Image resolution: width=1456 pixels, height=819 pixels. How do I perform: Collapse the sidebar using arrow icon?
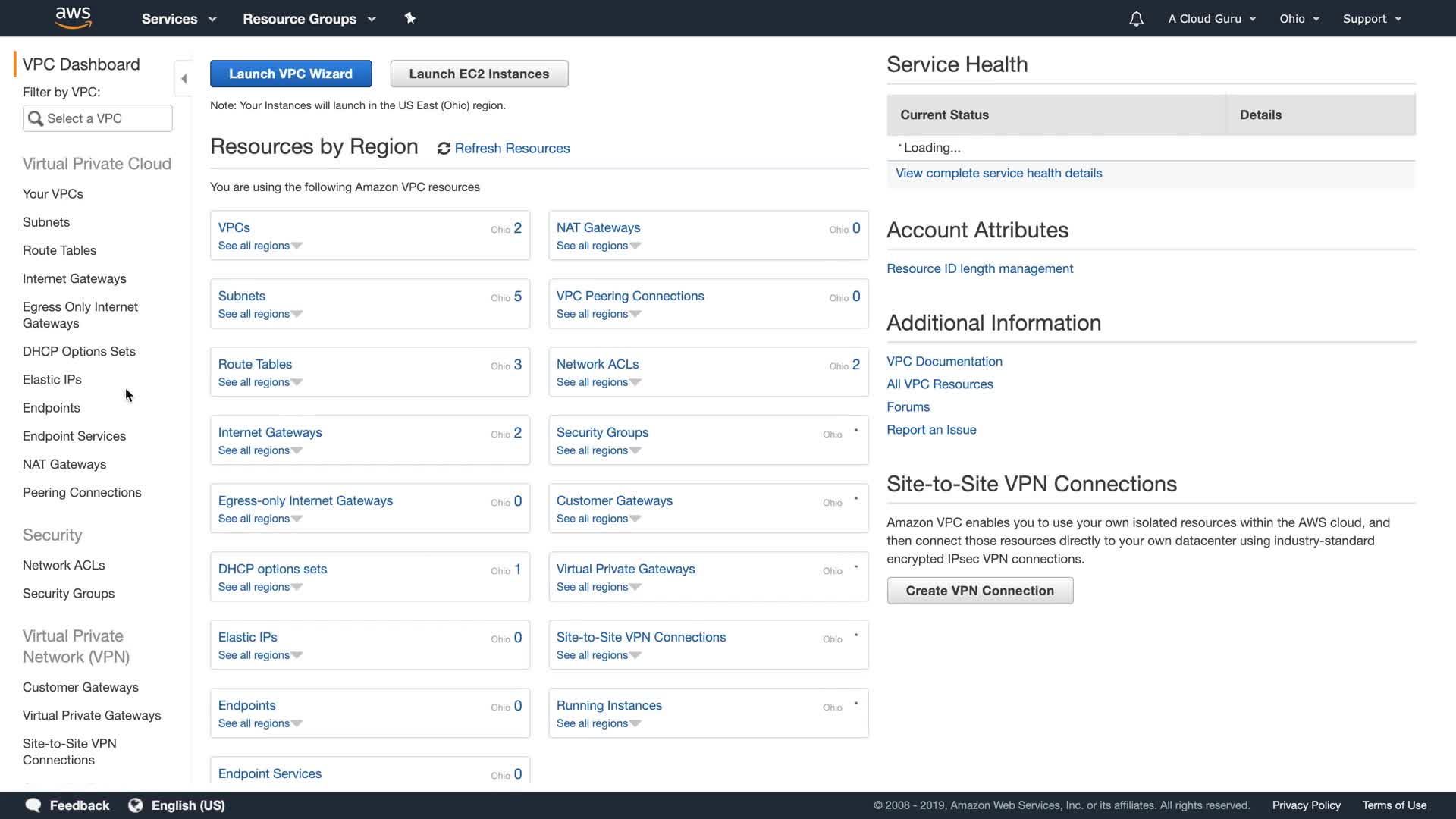click(x=184, y=79)
